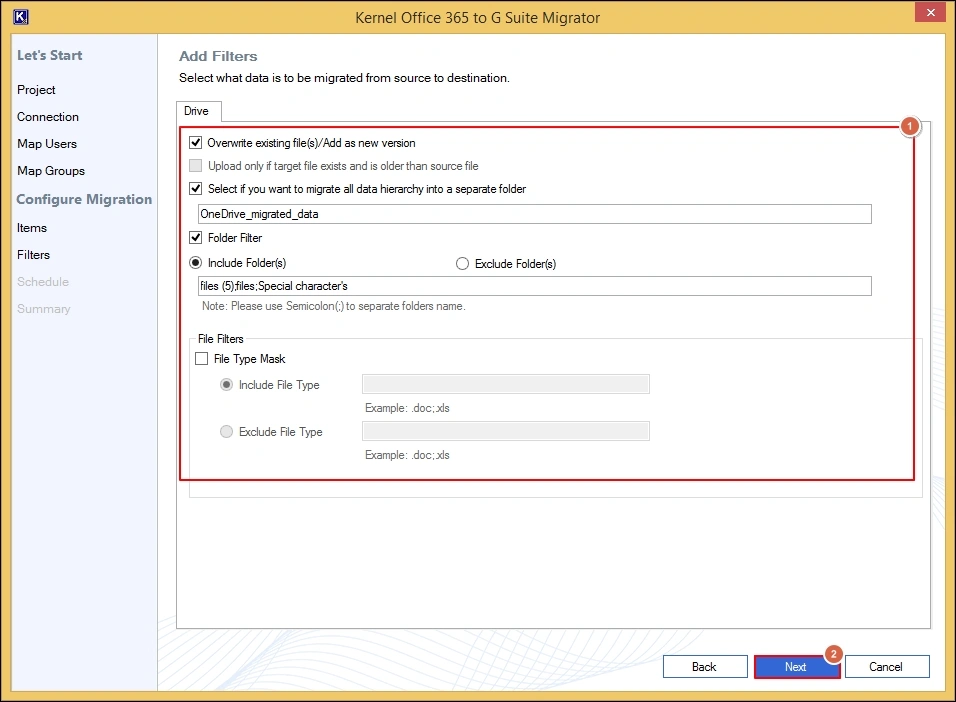The image size is (956, 702).
Task: Enable the File Type Mask checkbox
Action: click(202, 359)
